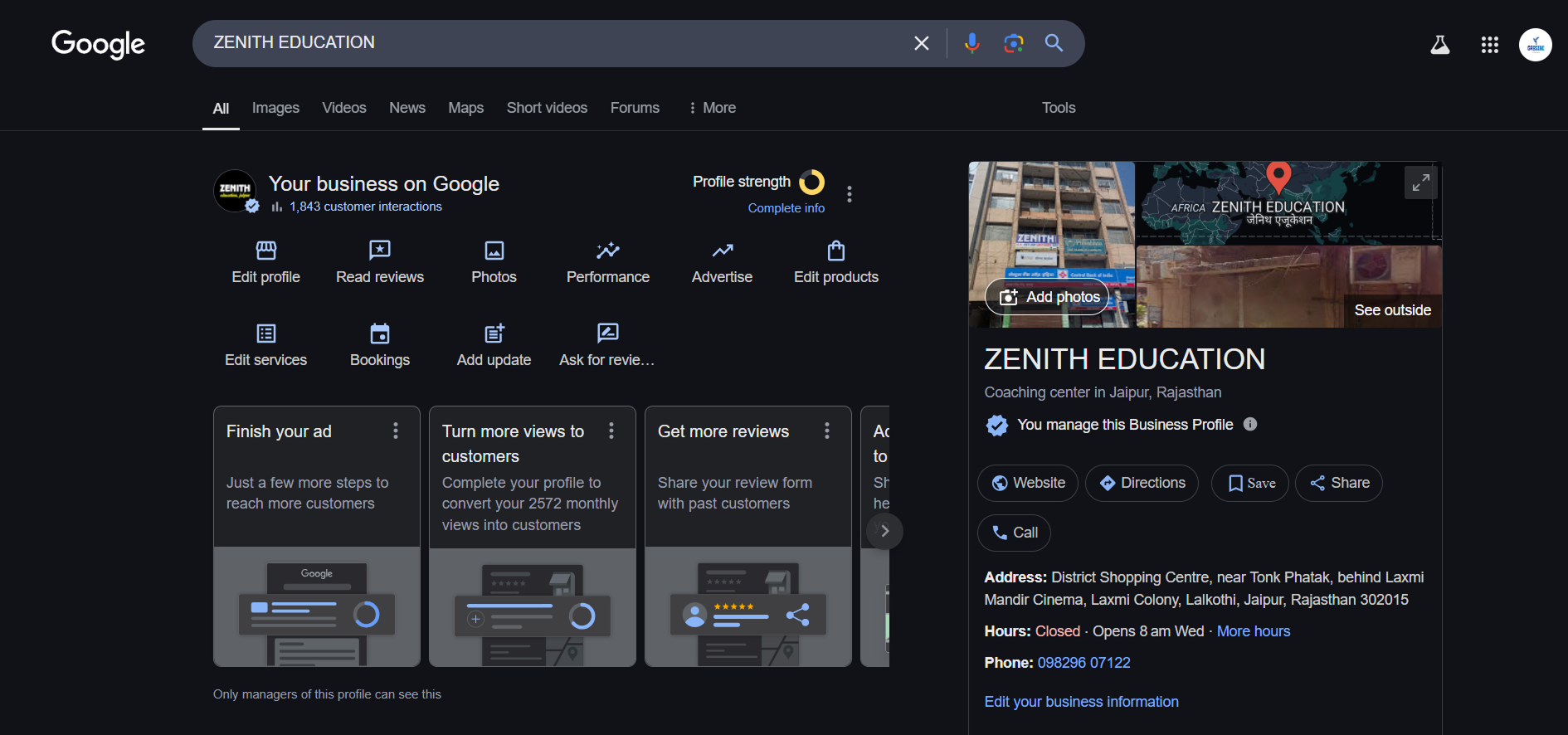Open the search Tools option
The height and width of the screenshot is (735, 1568).
click(x=1059, y=108)
